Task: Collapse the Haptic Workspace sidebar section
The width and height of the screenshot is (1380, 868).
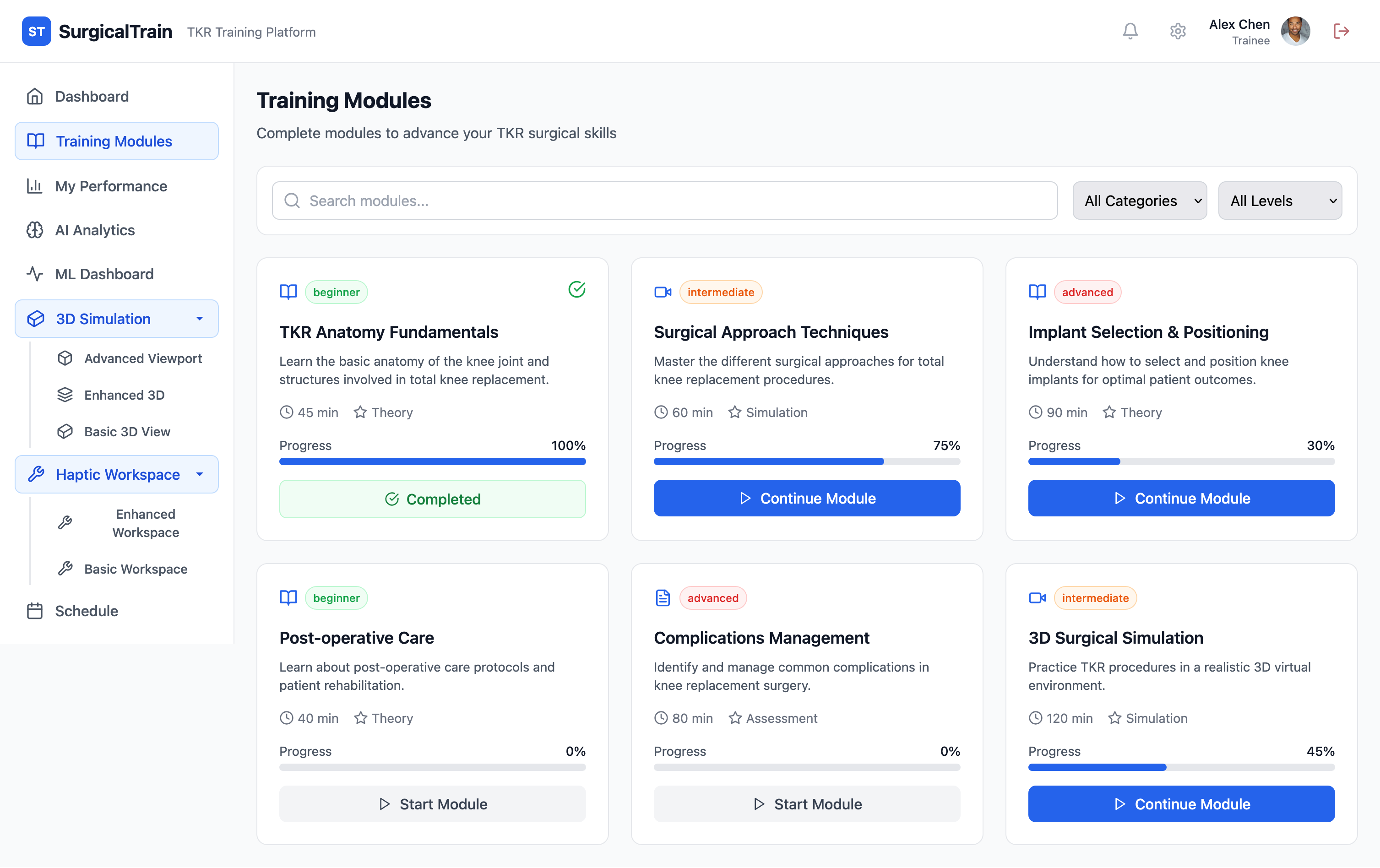Action: tap(200, 474)
